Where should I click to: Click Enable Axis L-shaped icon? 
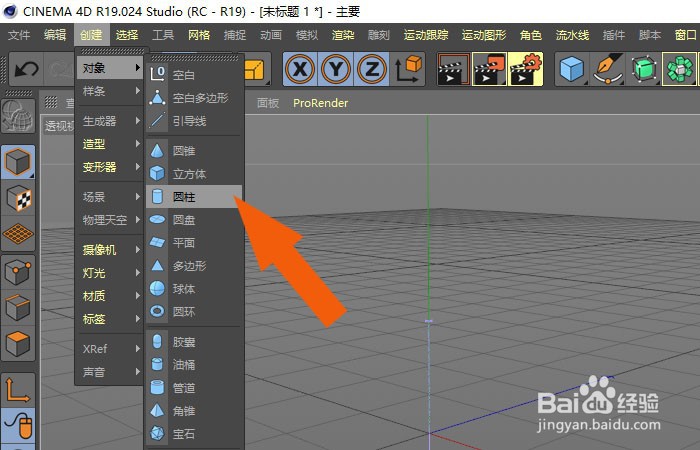click(x=18, y=390)
